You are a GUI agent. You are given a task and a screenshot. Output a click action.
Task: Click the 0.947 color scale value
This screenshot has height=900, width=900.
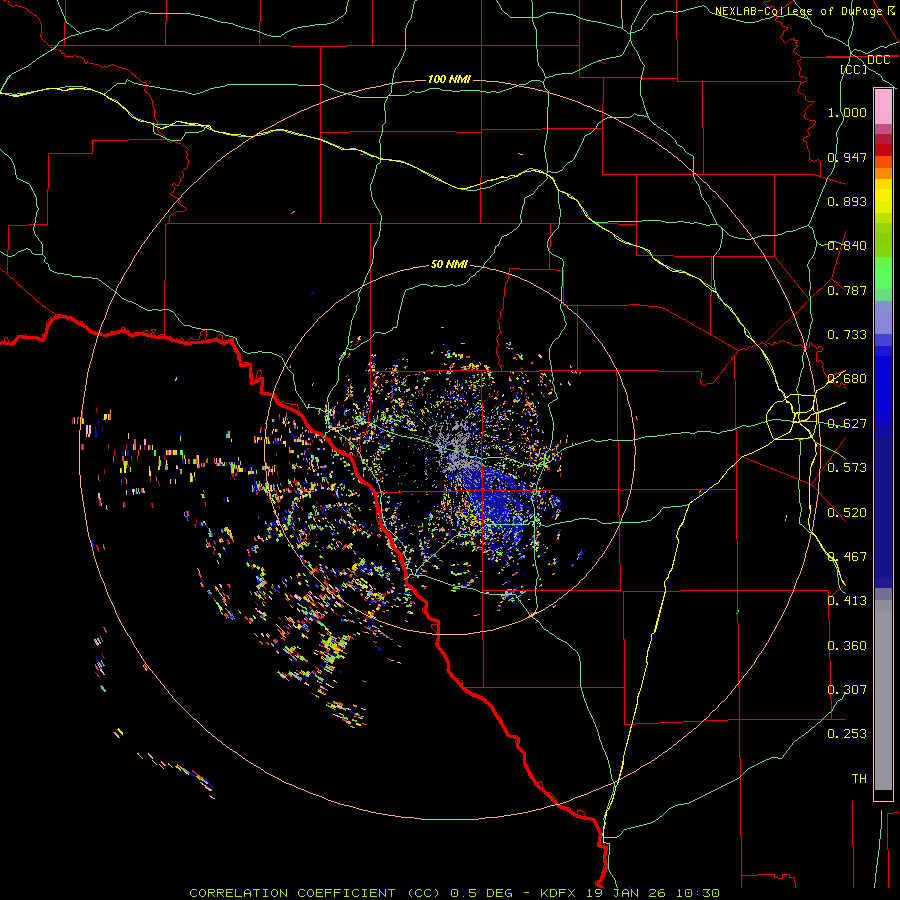click(847, 157)
